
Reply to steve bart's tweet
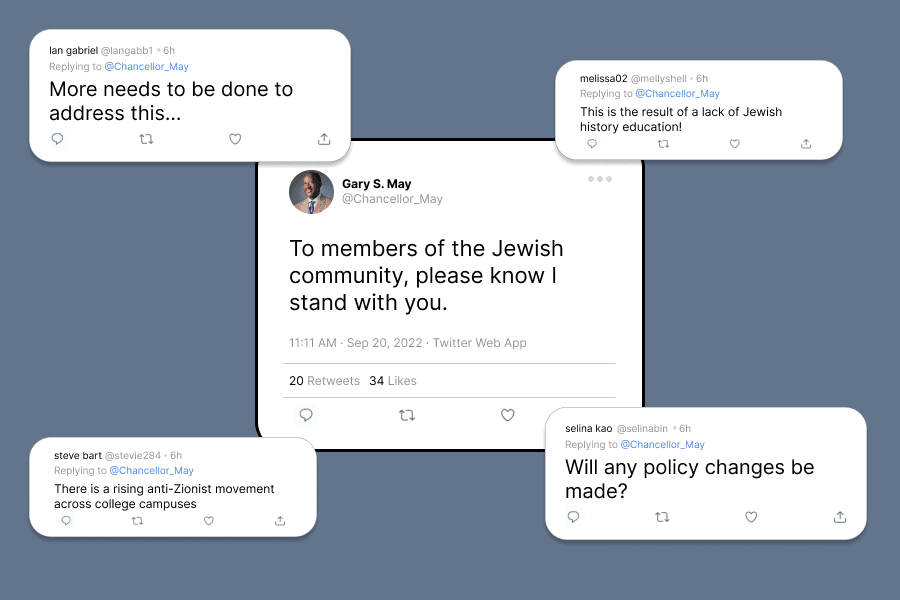66,521
